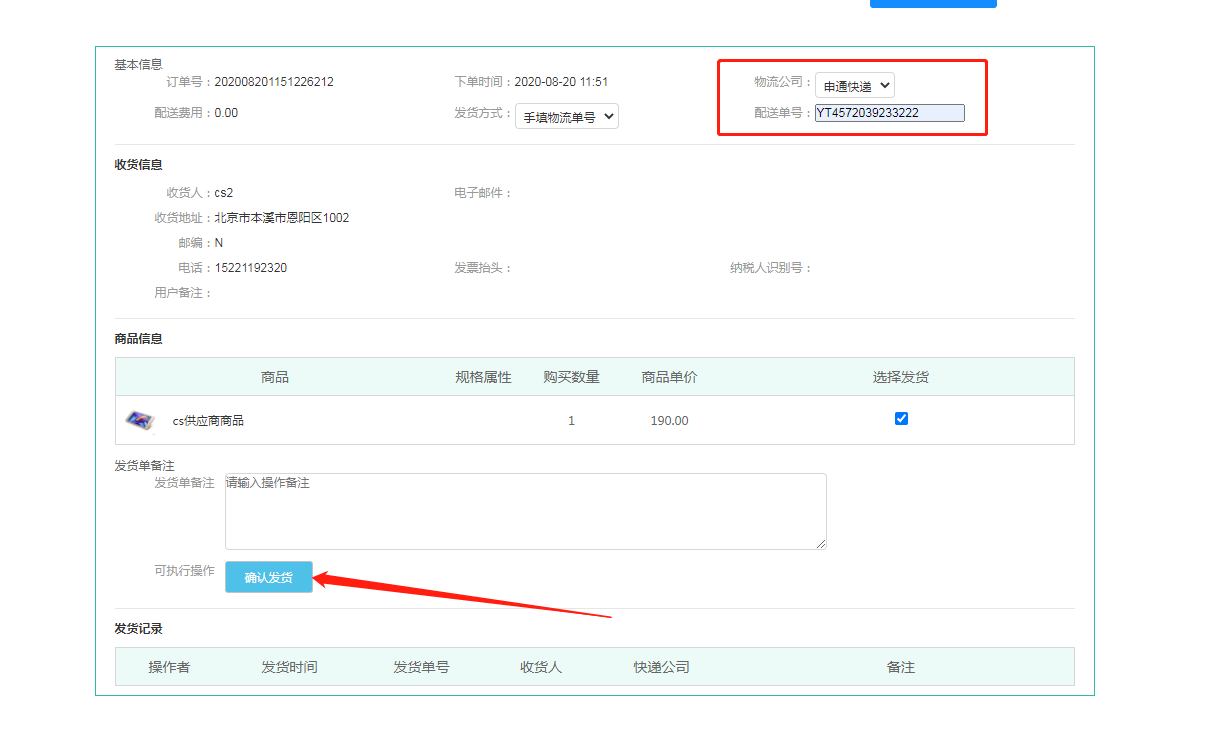The height and width of the screenshot is (739, 1214).
Task: Open the 发货方式 dropdown showing 手填物流单号
Action: pyautogui.click(x=566, y=116)
